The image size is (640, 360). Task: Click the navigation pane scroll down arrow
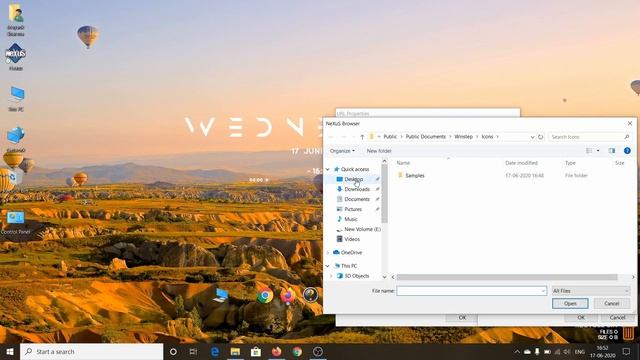click(x=384, y=277)
